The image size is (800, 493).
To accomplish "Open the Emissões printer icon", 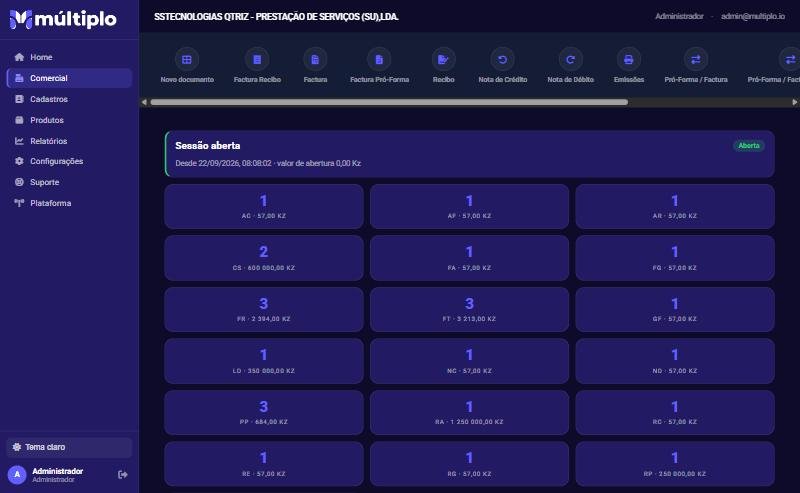I will coord(629,60).
